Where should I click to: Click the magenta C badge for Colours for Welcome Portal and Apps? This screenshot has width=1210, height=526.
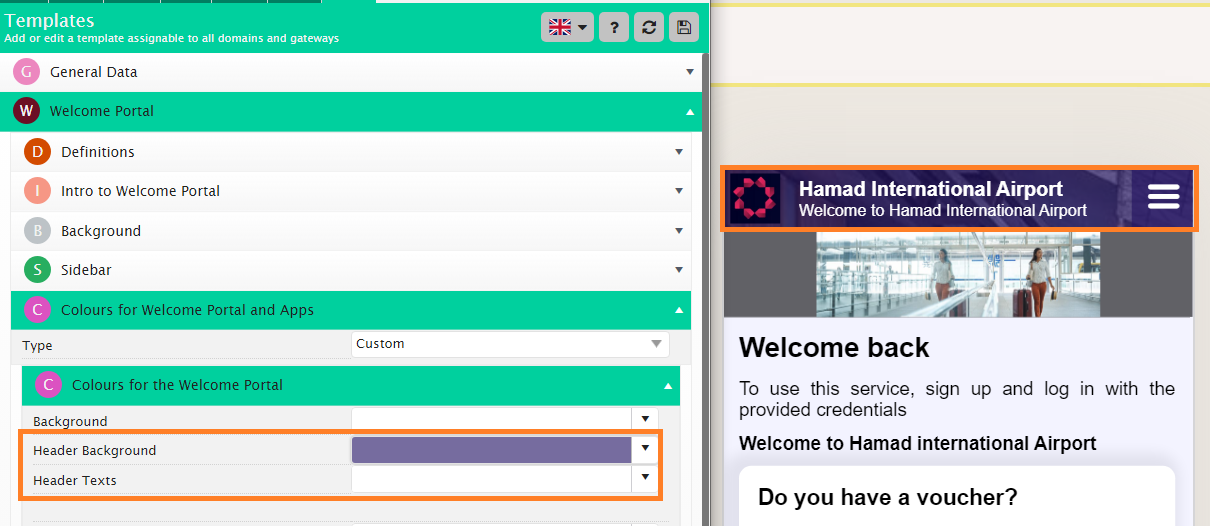(37, 310)
